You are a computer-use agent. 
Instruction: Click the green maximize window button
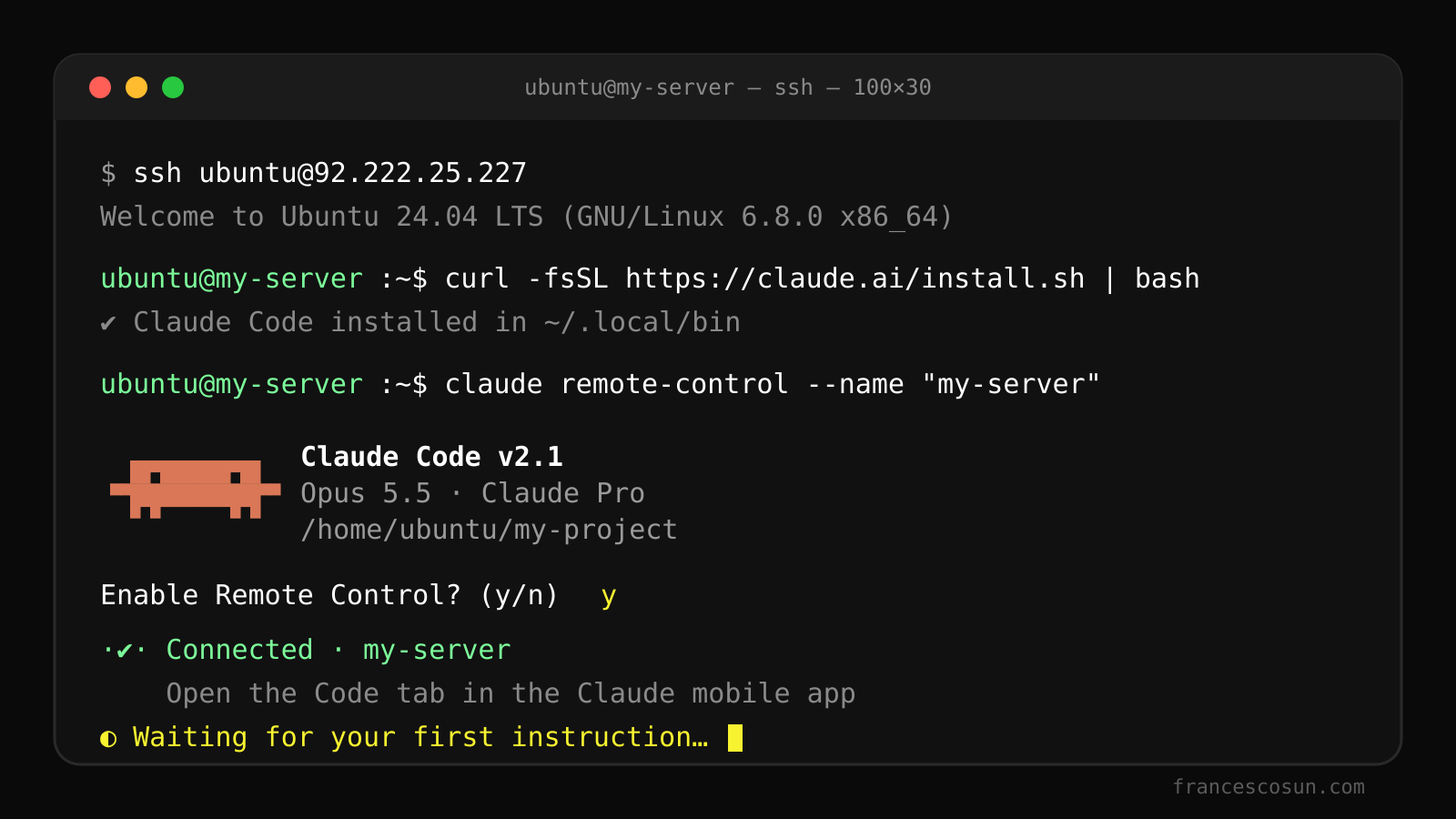tap(173, 87)
